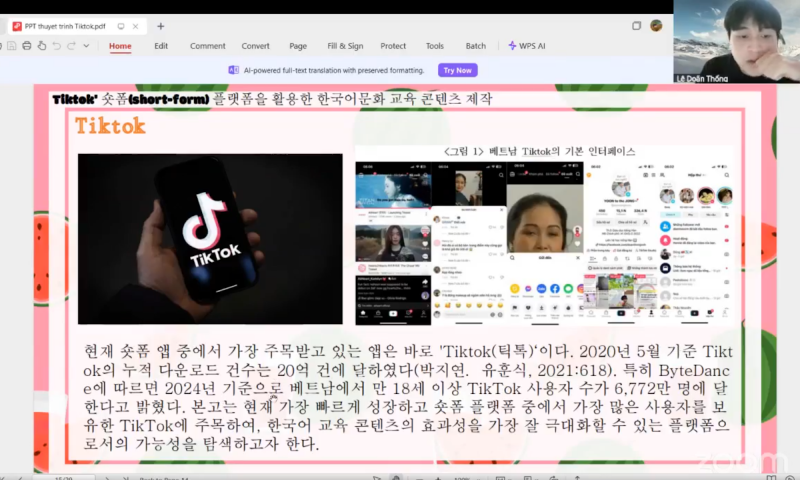Open the Home ribbon tab

(x=120, y=46)
